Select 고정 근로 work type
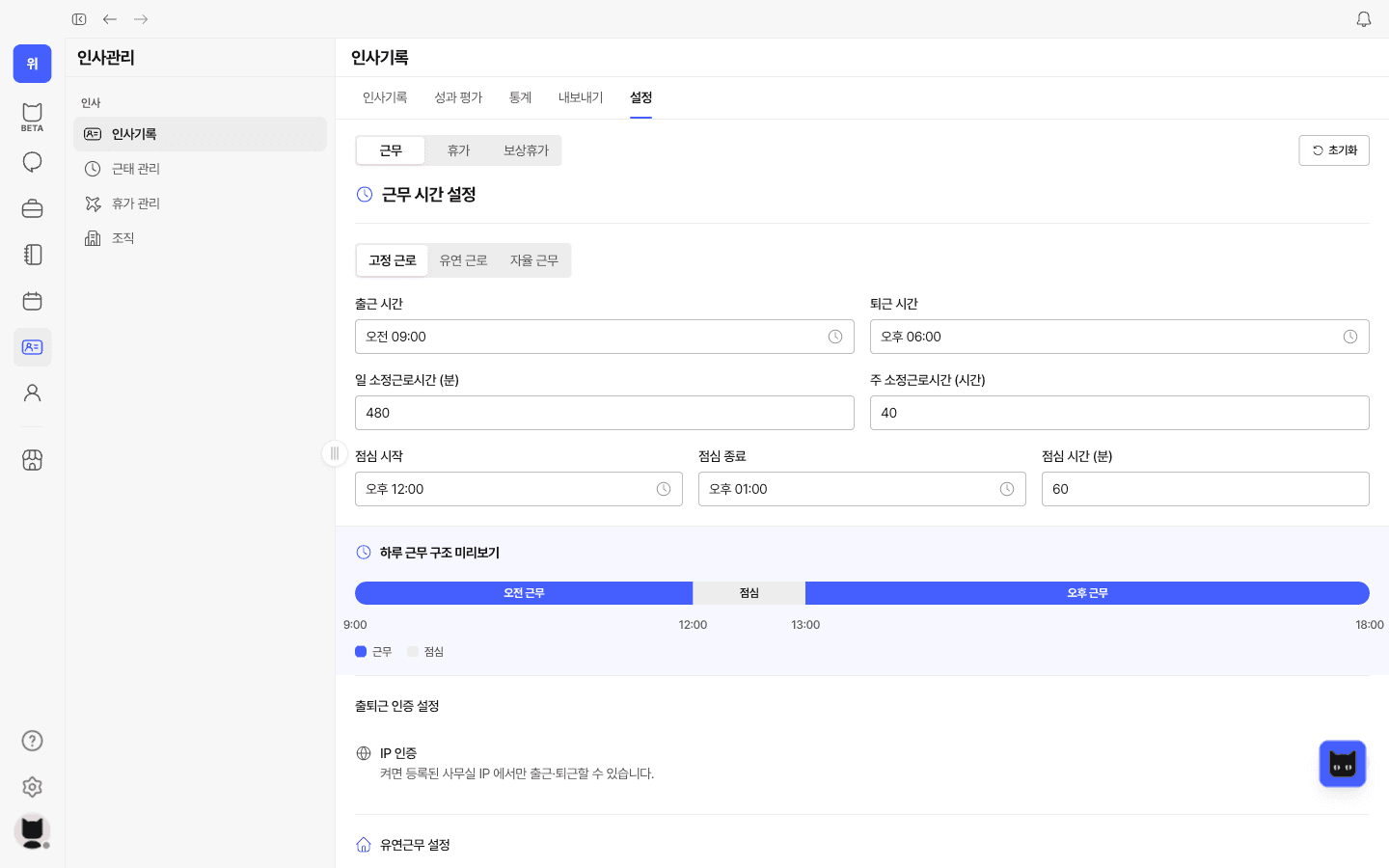 pos(393,260)
